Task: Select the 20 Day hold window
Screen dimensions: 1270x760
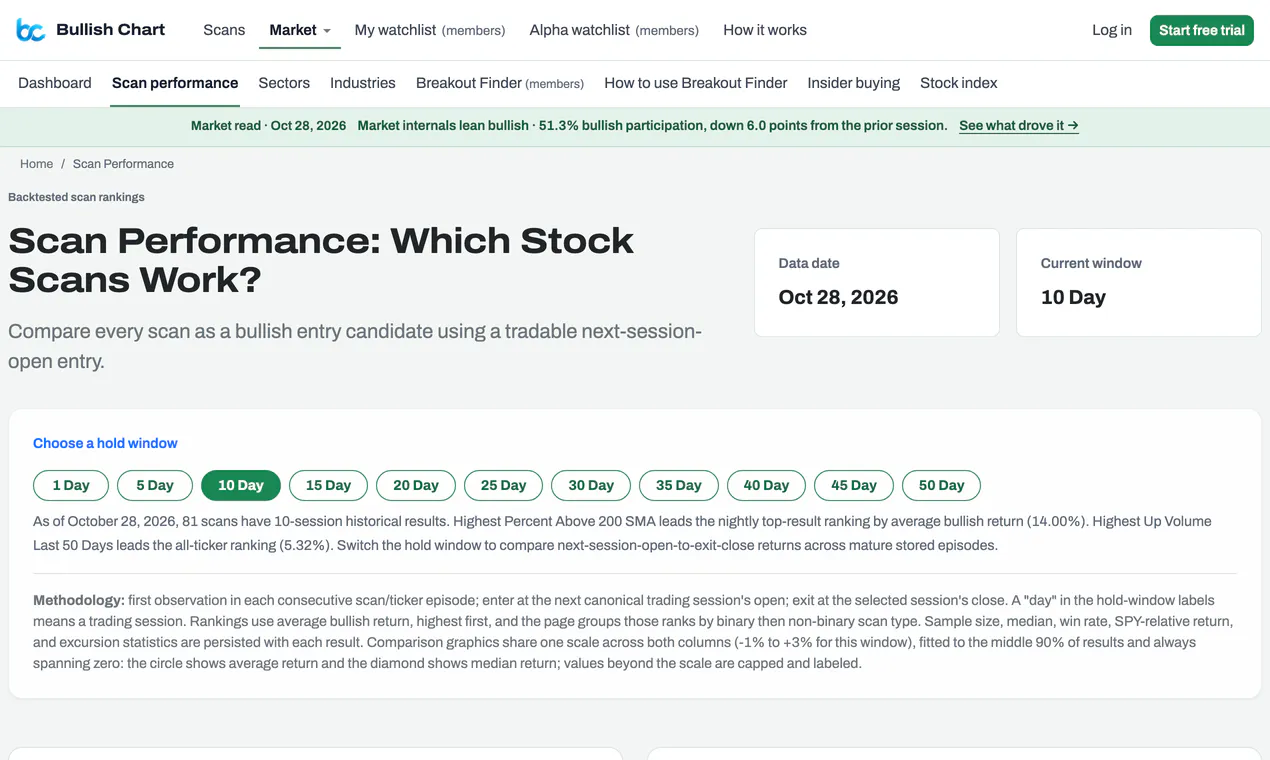Action: click(416, 485)
